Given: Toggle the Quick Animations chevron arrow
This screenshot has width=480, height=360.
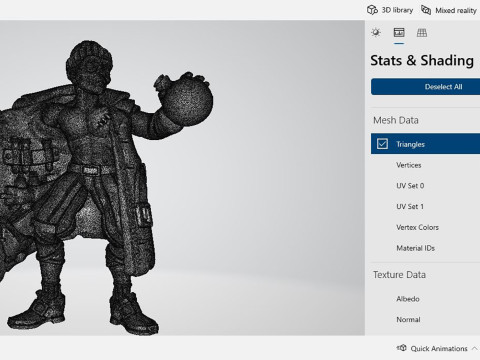Looking at the screenshot, I should 474,348.
